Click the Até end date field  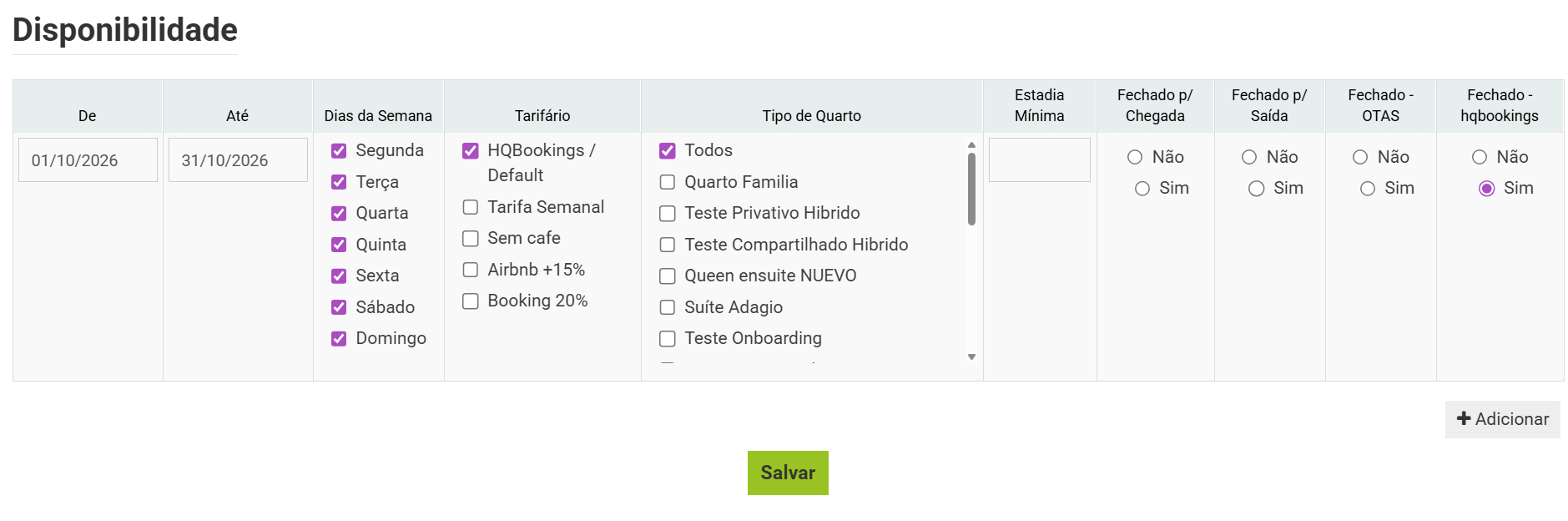click(238, 160)
